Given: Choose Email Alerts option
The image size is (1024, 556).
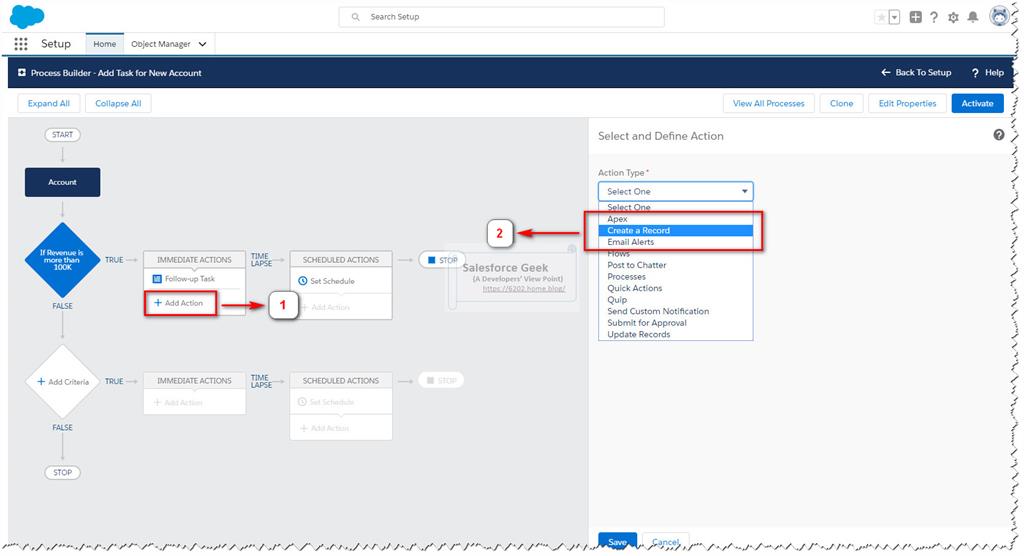Looking at the screenshot, I should coord(675,242).
